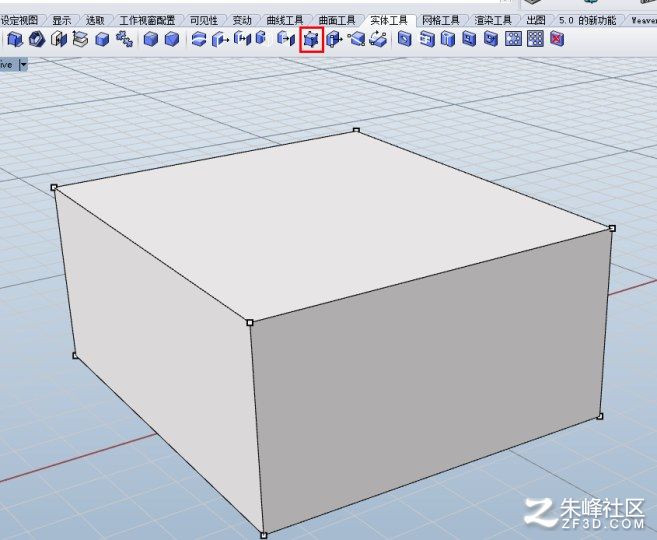Open the 5.0 的新功能 tab

pyautogui.click(x=587, y=20)
